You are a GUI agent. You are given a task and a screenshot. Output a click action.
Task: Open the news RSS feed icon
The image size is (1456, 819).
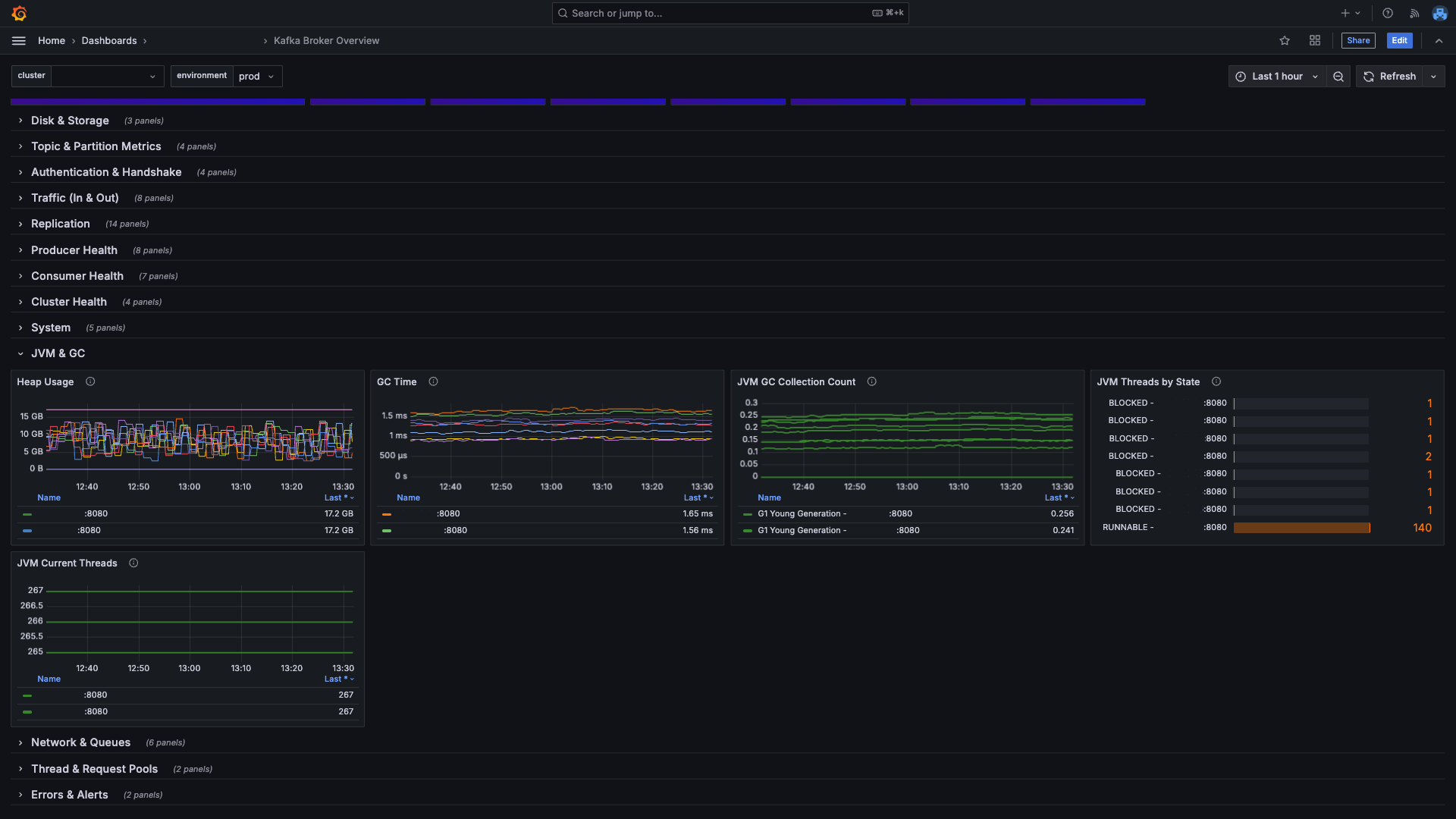pos(1414,14)
